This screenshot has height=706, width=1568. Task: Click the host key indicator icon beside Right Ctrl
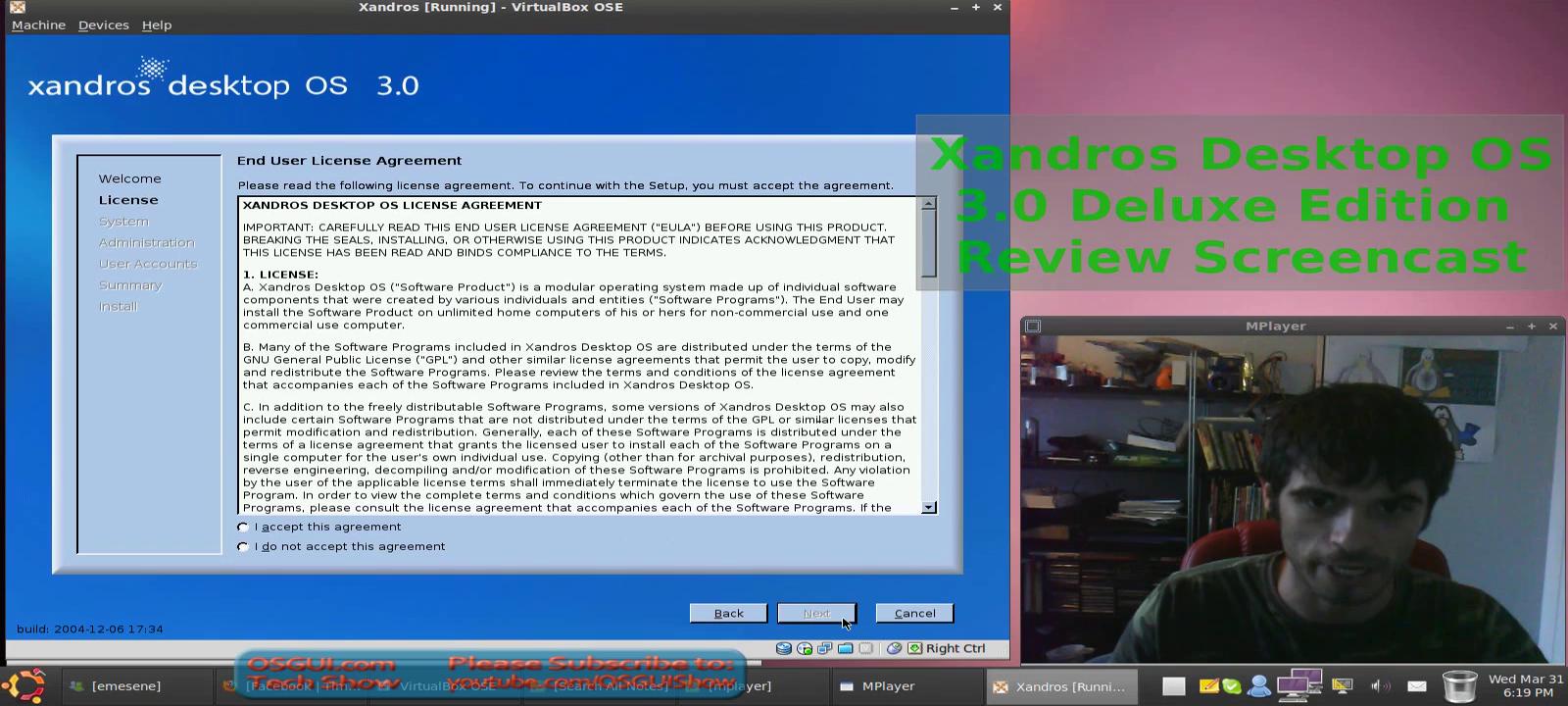coord(914,648)
